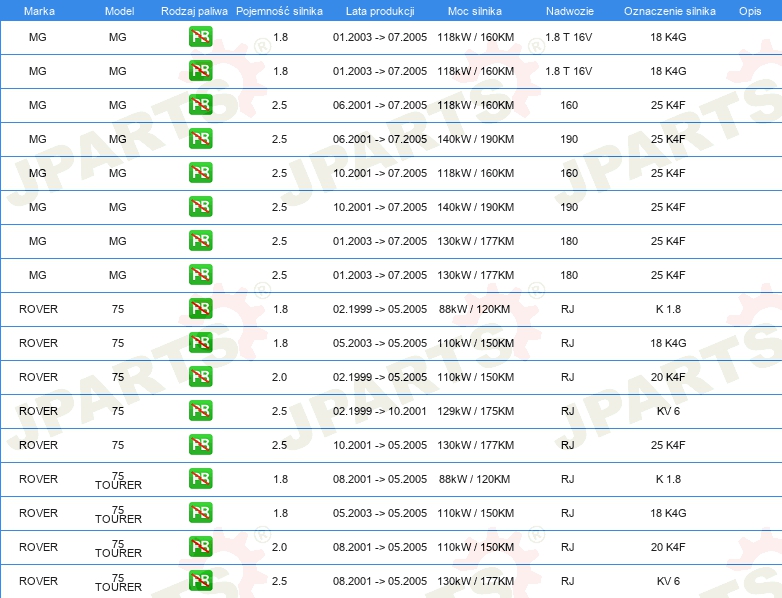
Task: Click fuel icon in MG 06.2001 118kW row
Action: click(x=200, y=105)
